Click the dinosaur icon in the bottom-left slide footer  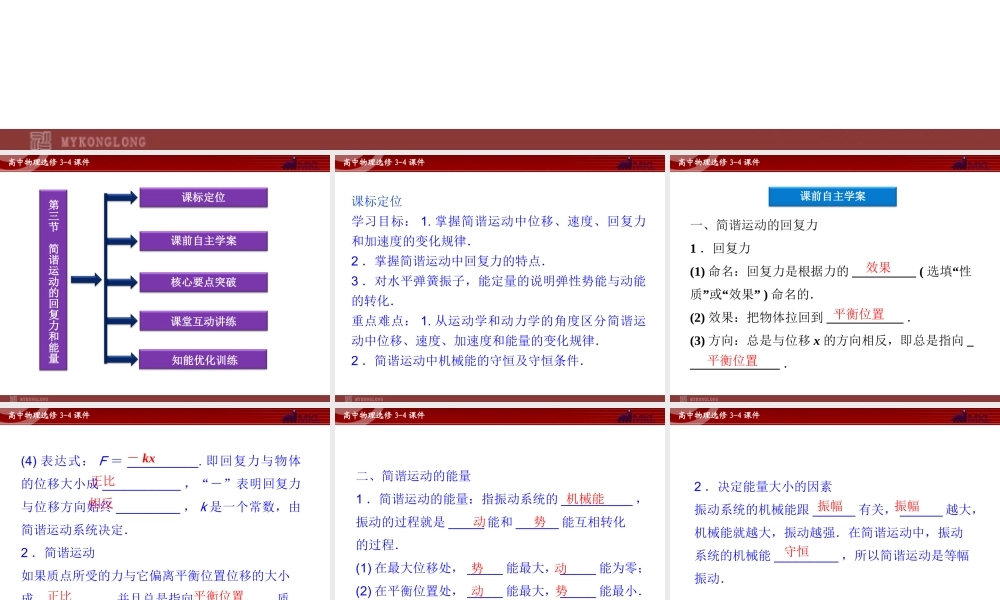pos(13,397)
